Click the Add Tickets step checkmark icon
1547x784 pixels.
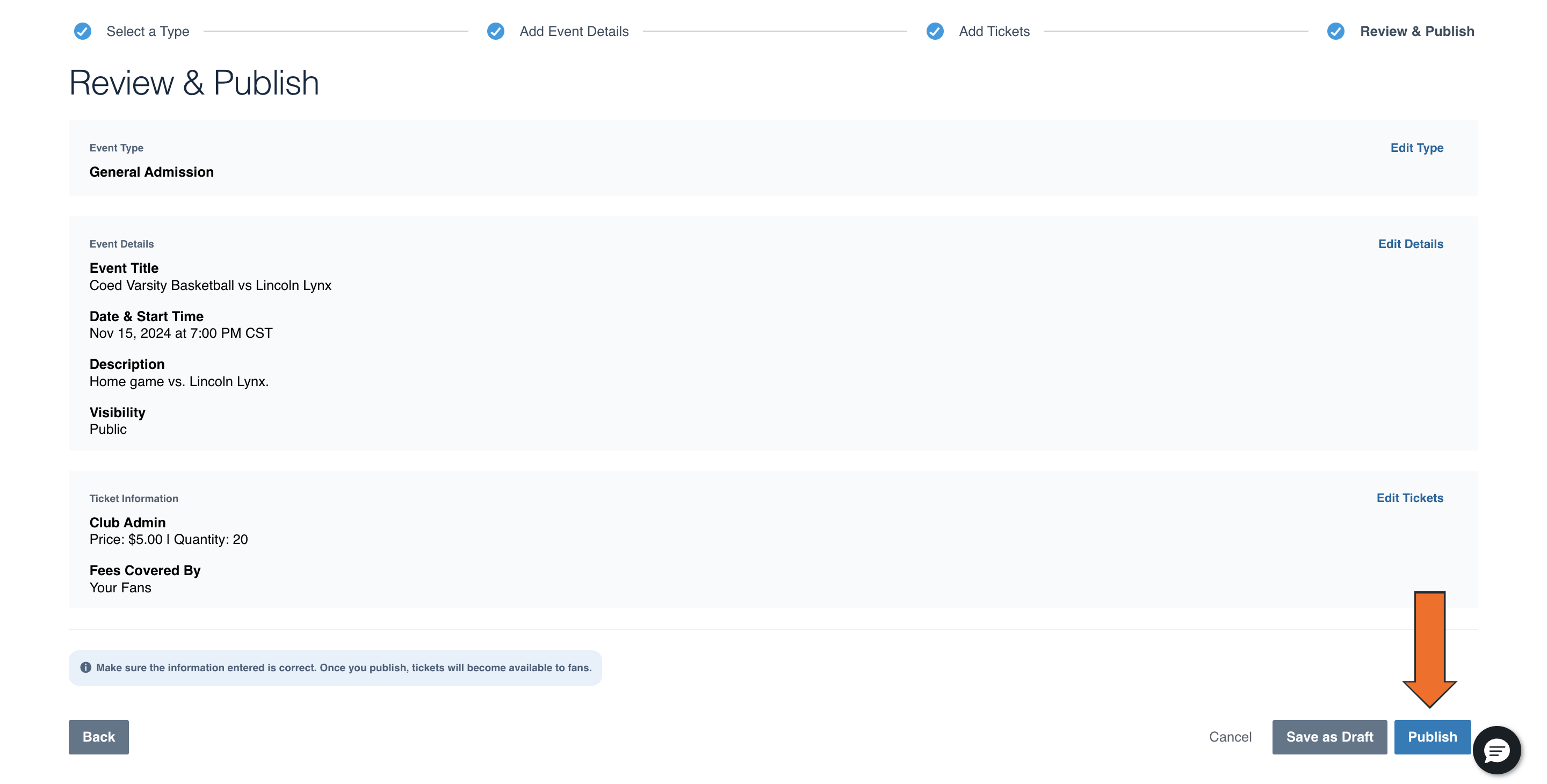pos(935,31)
